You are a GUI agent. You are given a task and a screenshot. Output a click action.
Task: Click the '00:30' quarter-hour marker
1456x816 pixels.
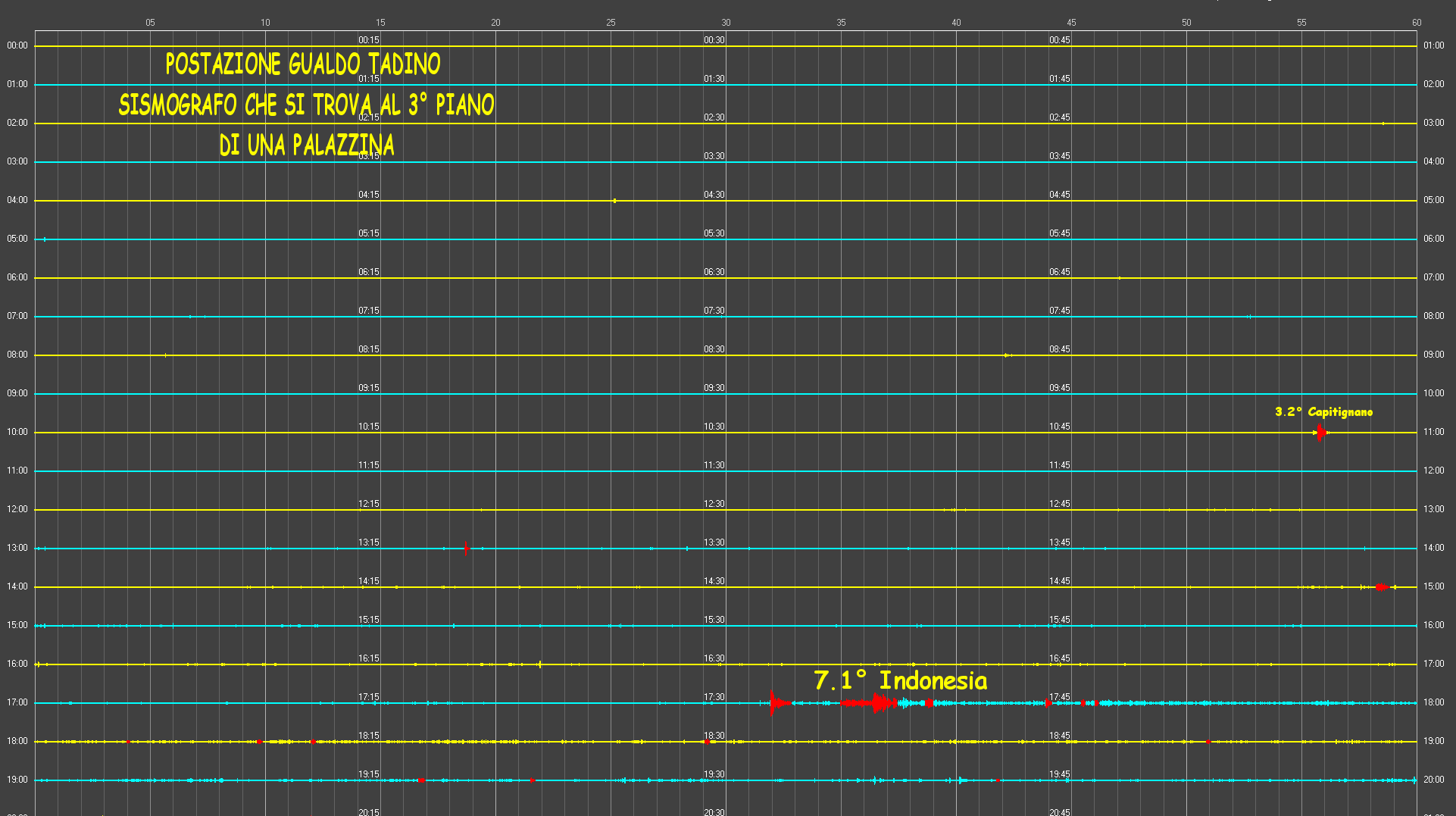tap(714, 40)
